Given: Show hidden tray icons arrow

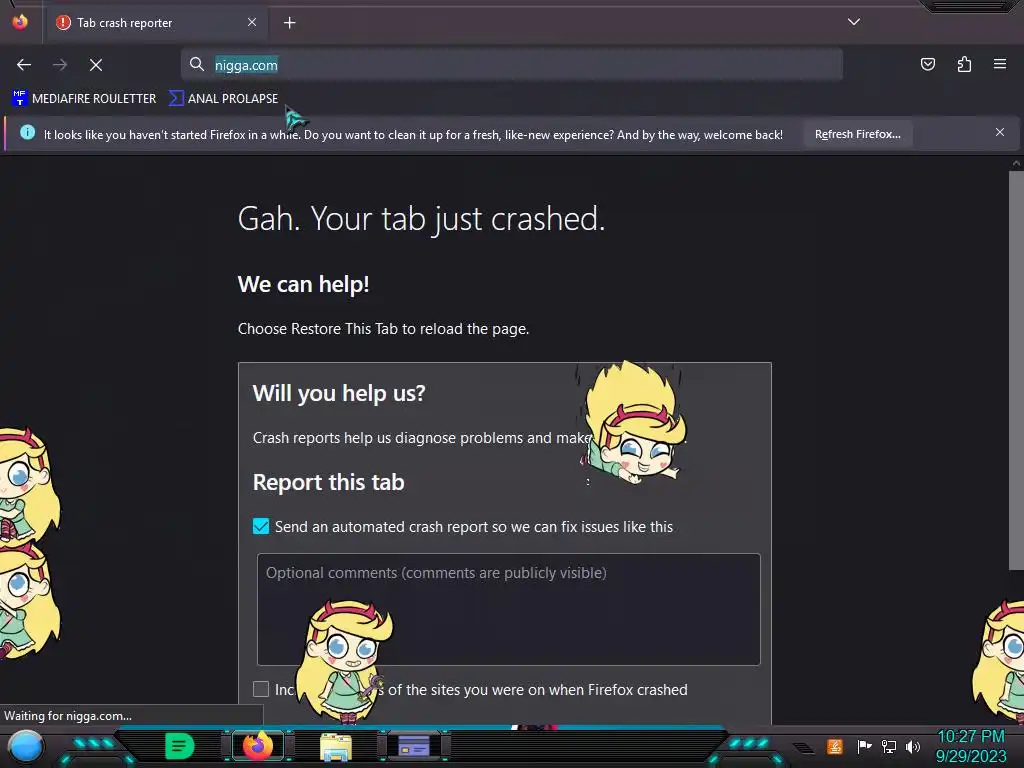Looking at the screenshot, I should point(804,748).
